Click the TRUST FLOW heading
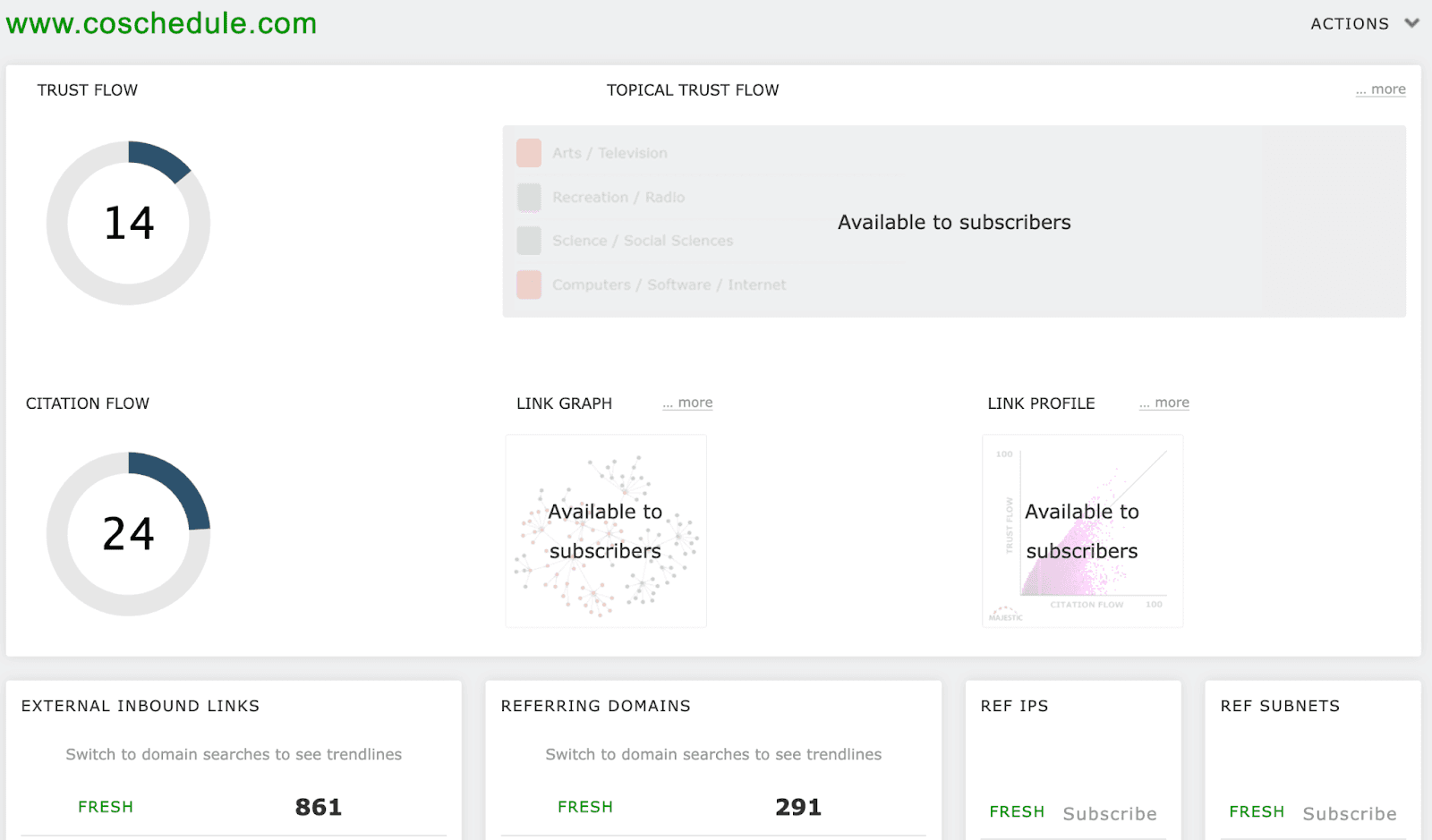The image size is (1432, 840). pos(88,90)
